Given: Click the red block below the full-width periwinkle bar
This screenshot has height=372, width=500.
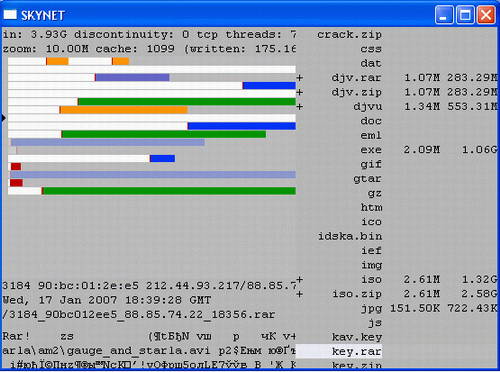Looking at the screenshot, I should pos(16,183).
